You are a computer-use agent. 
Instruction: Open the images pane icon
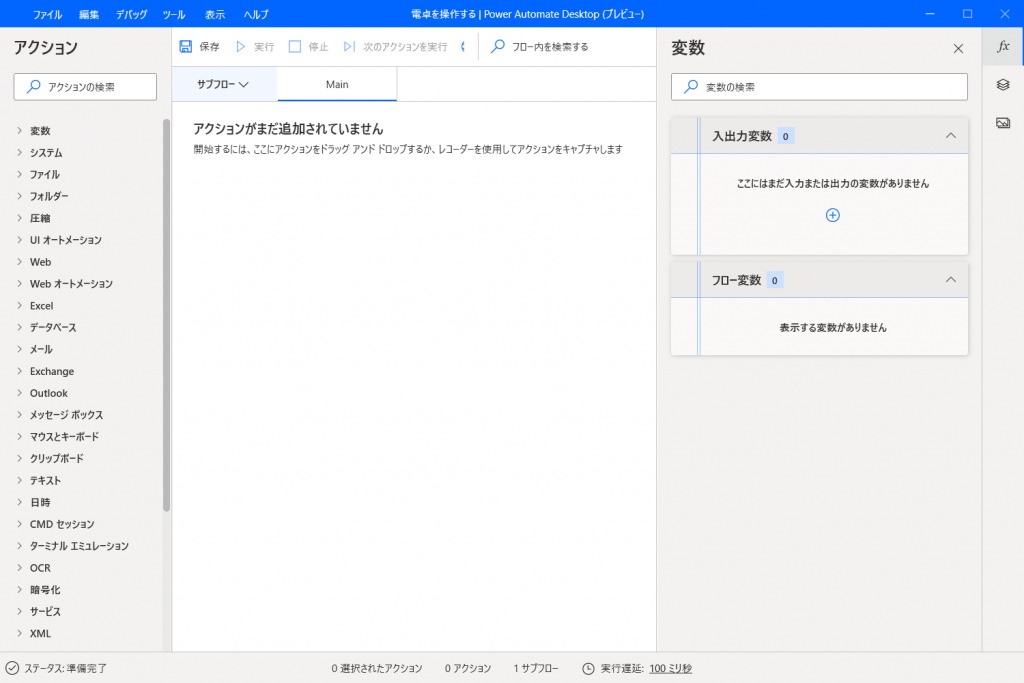1003,123
